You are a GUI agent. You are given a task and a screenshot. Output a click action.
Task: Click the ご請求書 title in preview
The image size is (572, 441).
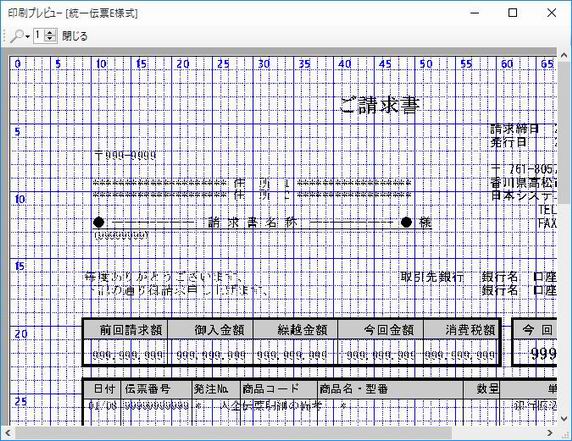[x=379, y=105]
